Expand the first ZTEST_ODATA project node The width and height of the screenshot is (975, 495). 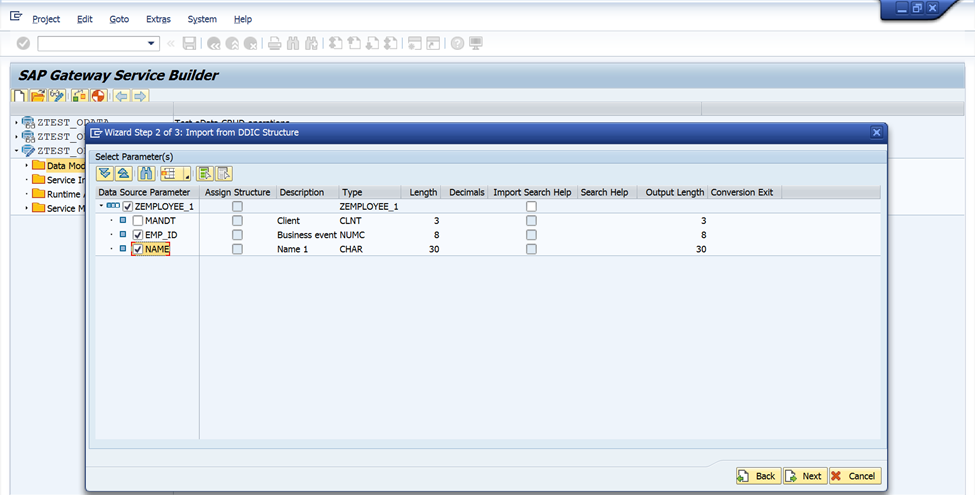[17, 123]
